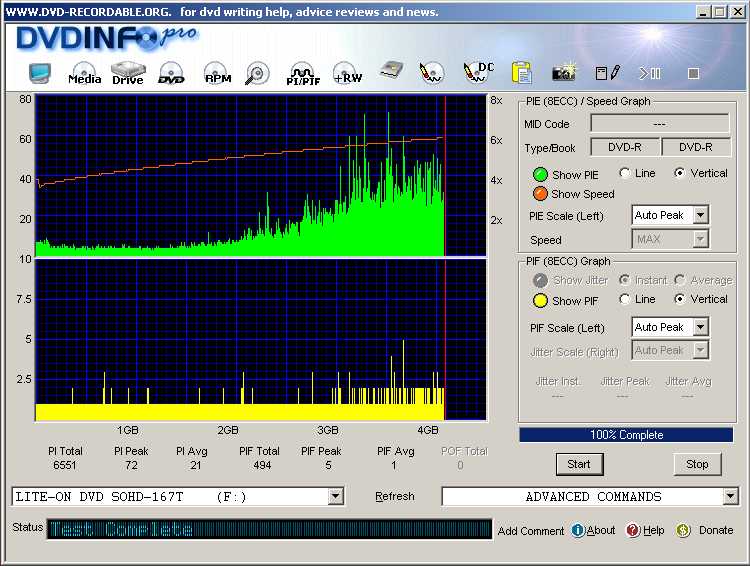Image resolution: width=750 pixels, height=566 pixels.
Task: Open the RPM speed test
Action: coord(217,73)
